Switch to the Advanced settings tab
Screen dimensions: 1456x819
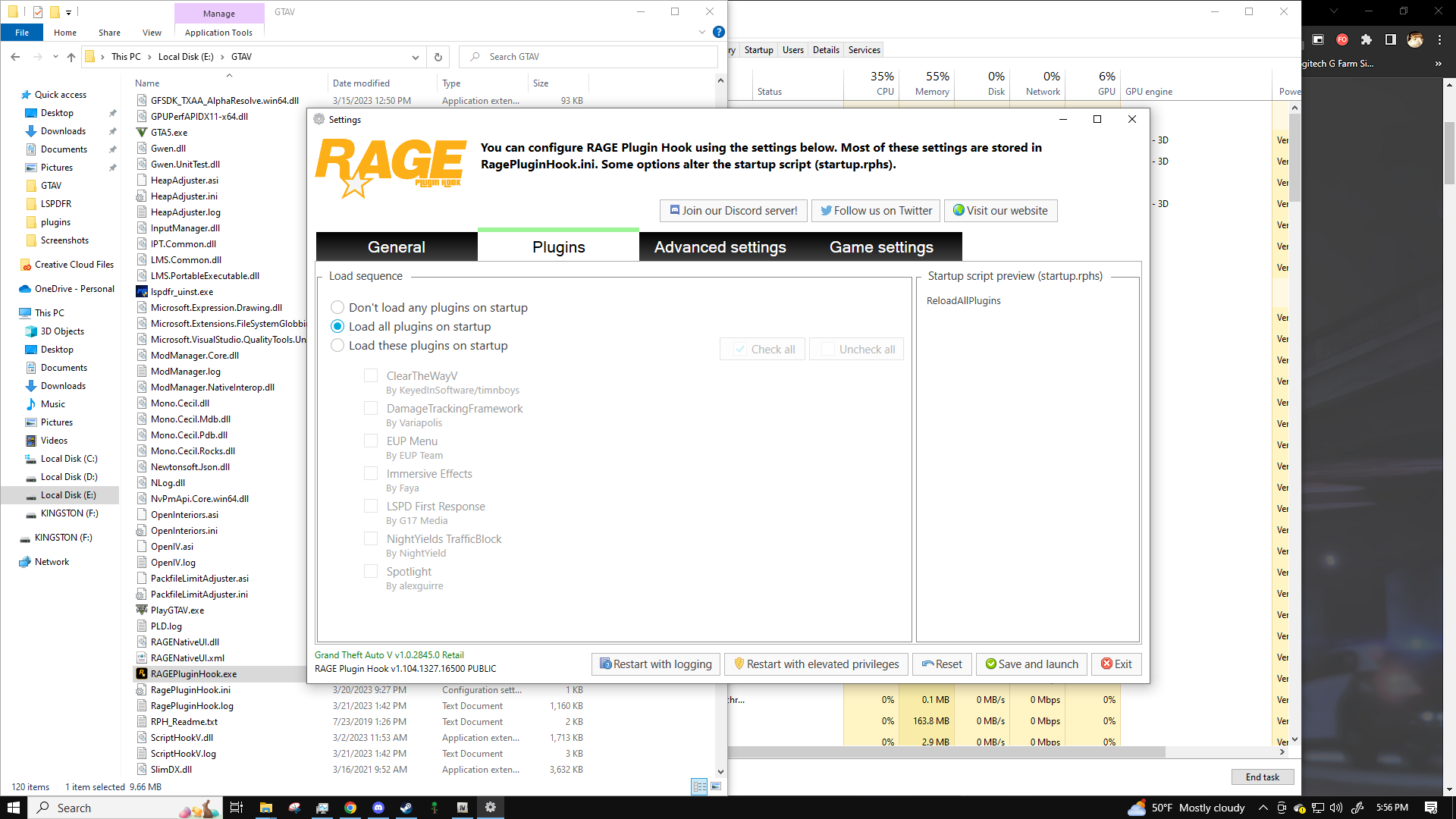pyautogui.click(x=720, y=247)
